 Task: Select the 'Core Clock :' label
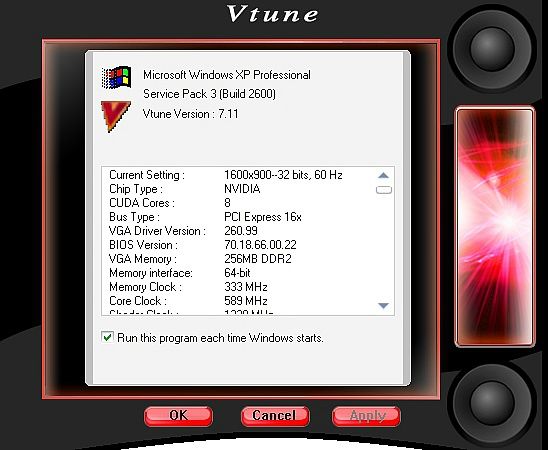click(138, 301)
